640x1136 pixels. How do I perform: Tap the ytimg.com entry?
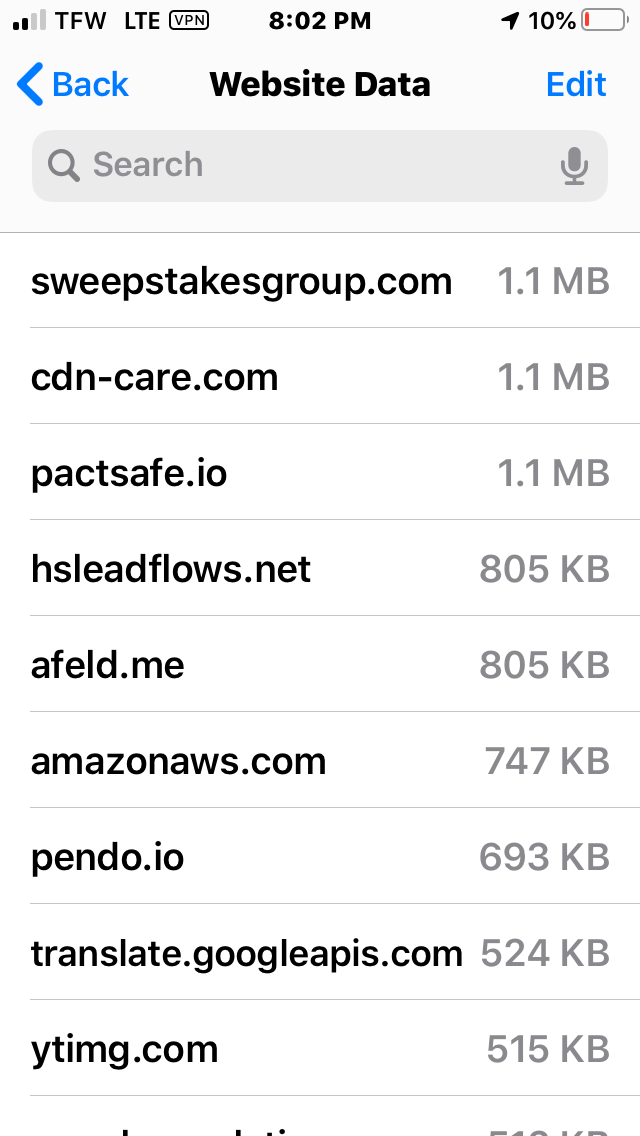pyautogui.click(x=320, y=1049)
